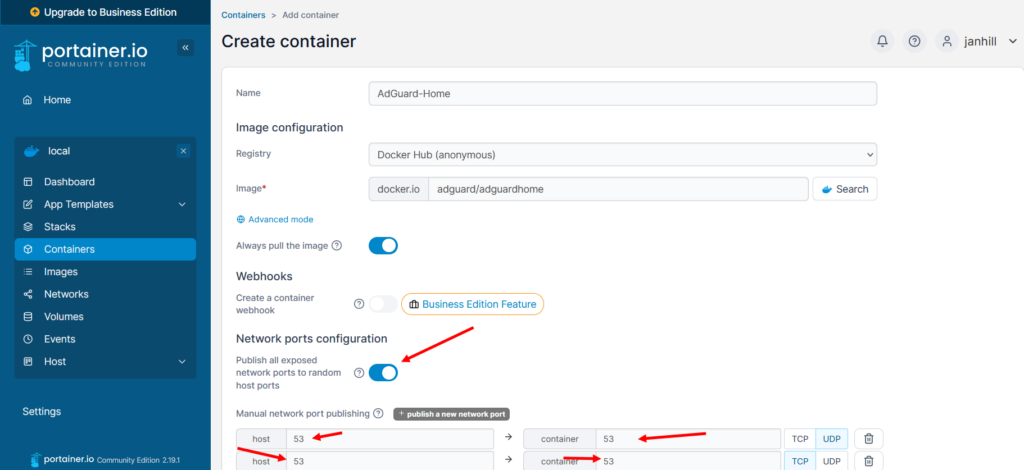Viewport: 1024px width, 470px height.
Task: Click help icon next to Always pull the image
Action: pos(337,245)
